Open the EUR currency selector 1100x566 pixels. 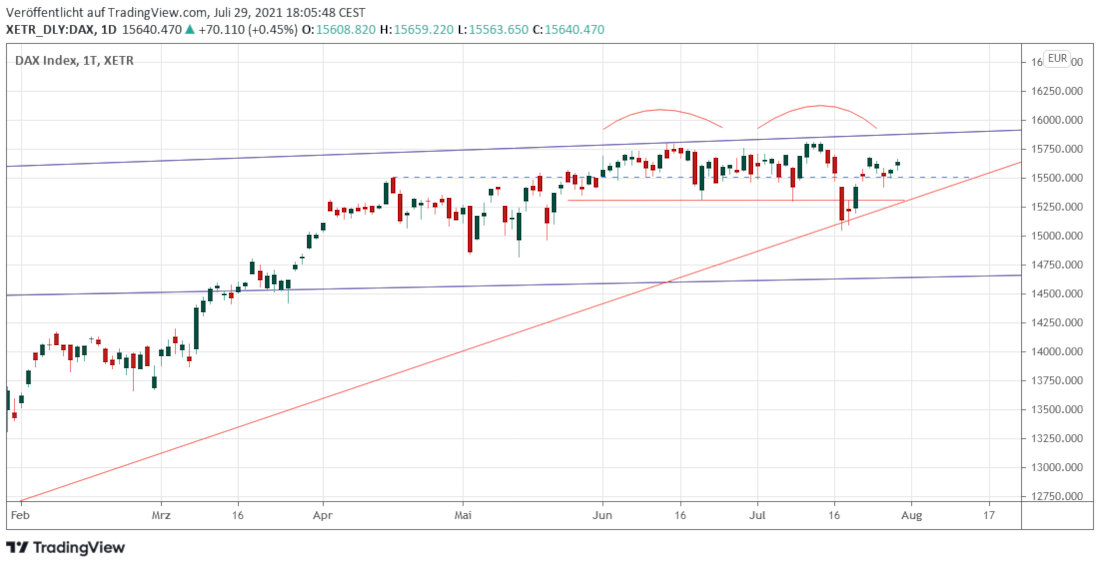[x=1057, y=58]
